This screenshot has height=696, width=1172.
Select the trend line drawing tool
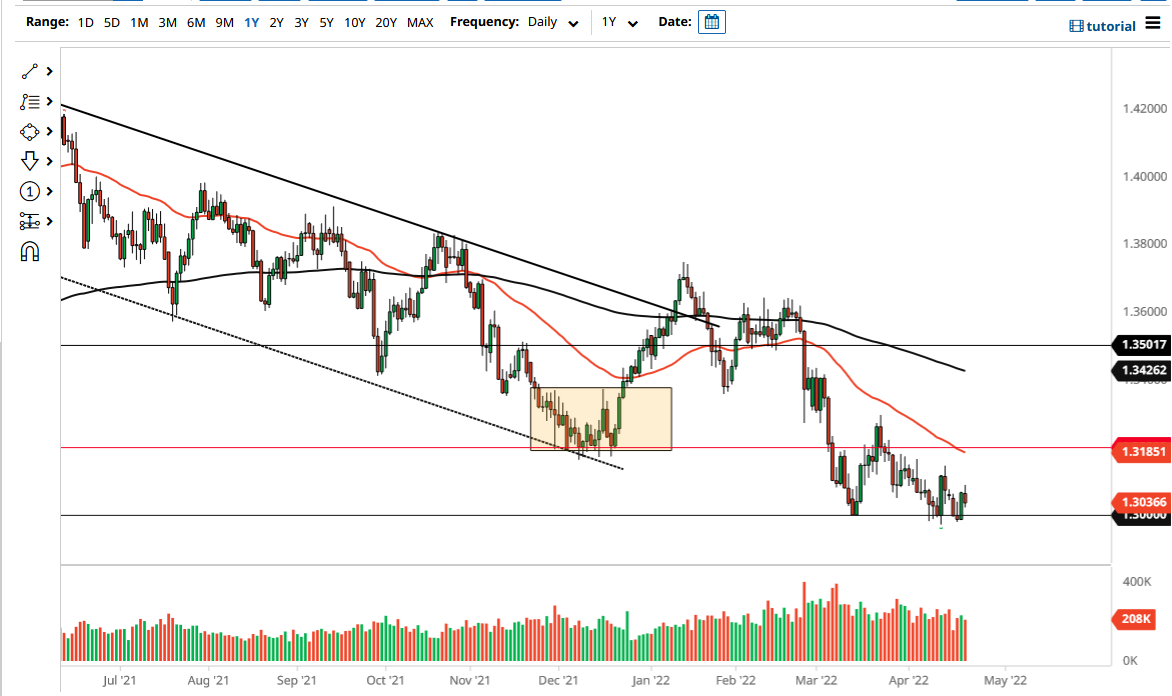tap(28, 71)
